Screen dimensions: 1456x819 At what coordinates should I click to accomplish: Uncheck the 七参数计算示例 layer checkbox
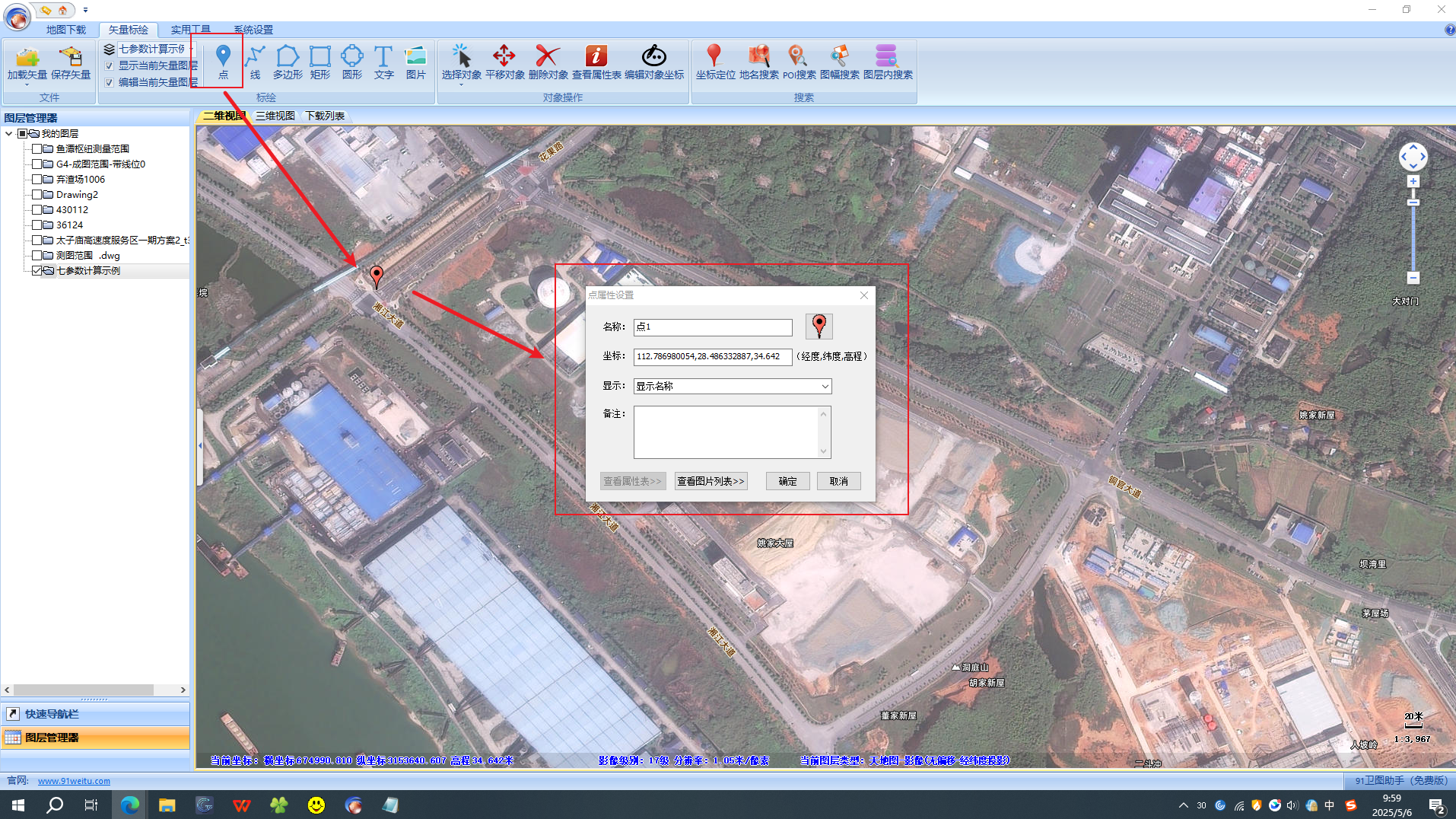(37, 271)
